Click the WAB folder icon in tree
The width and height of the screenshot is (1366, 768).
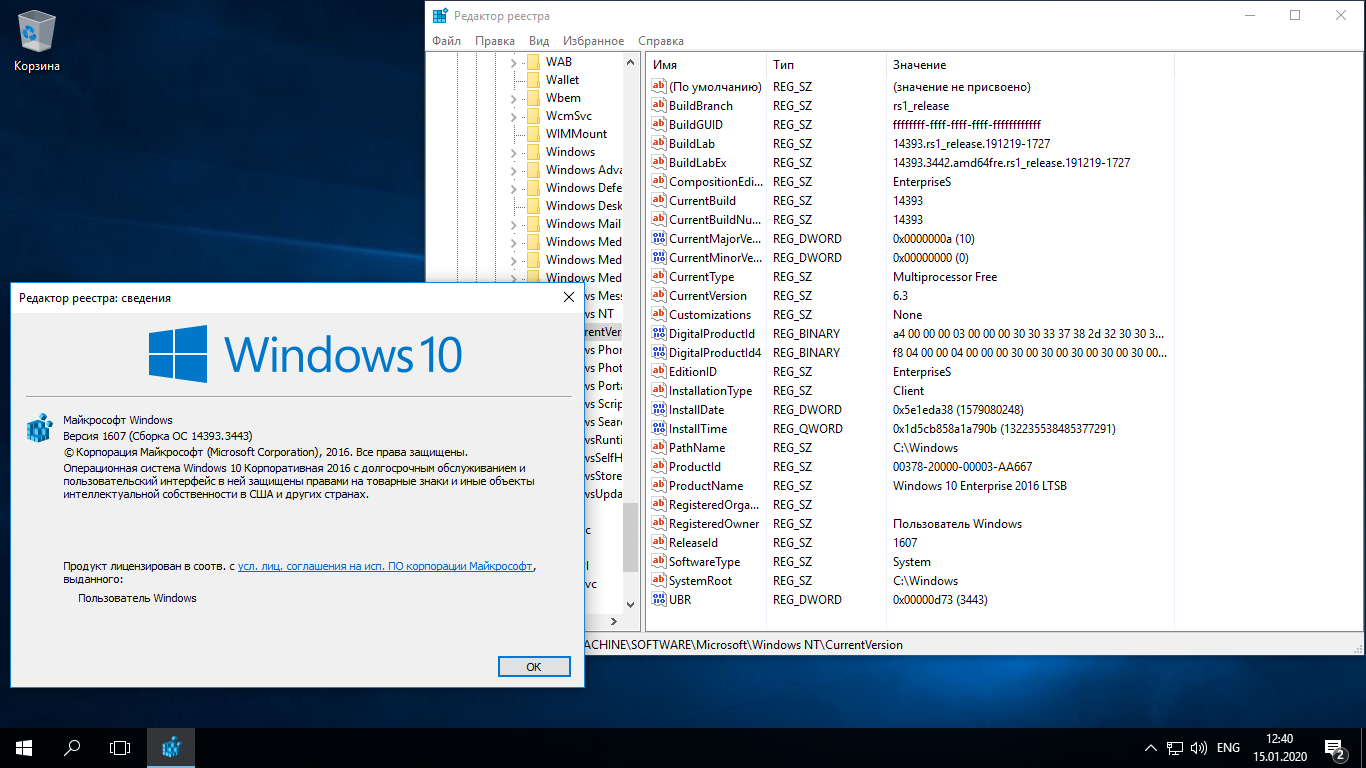click(x=532, y=61)
